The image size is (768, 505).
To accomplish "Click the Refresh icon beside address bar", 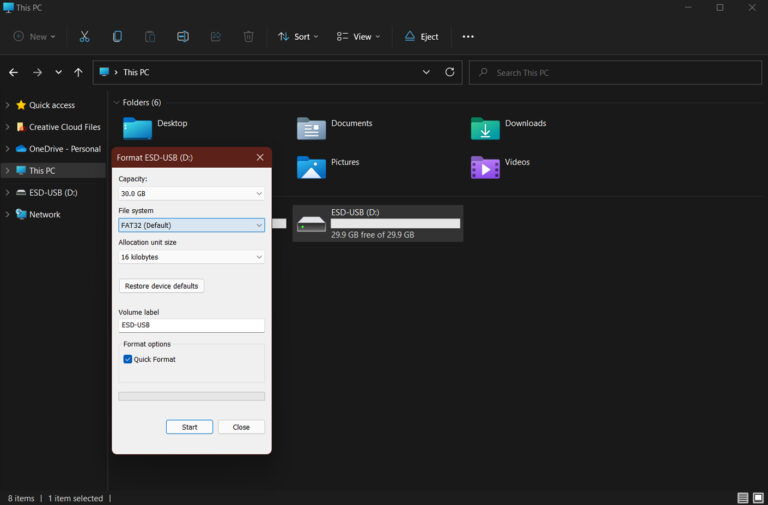I will pyautogui.click(x=450, y=72).
